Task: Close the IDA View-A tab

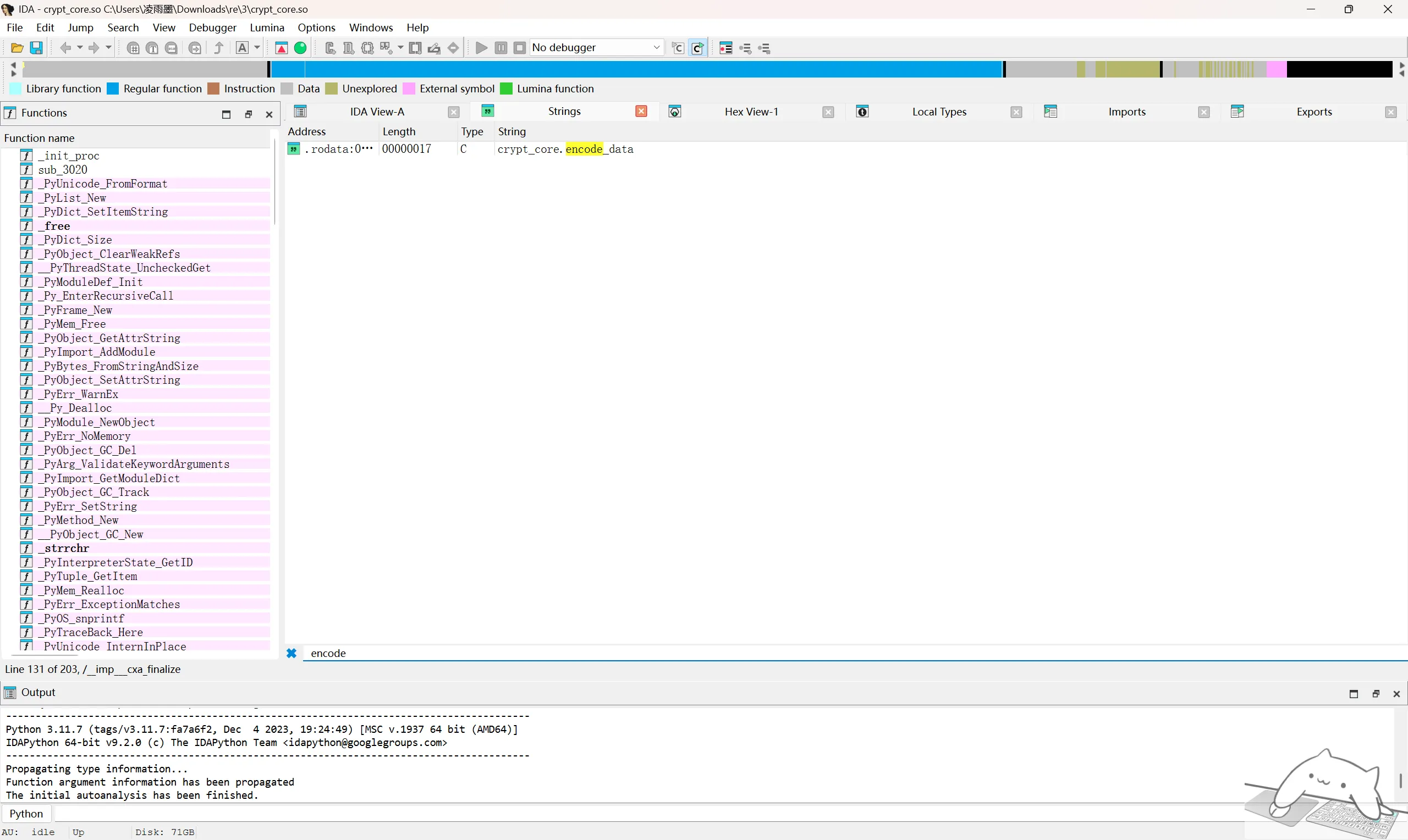Action: tap(454, 112)
